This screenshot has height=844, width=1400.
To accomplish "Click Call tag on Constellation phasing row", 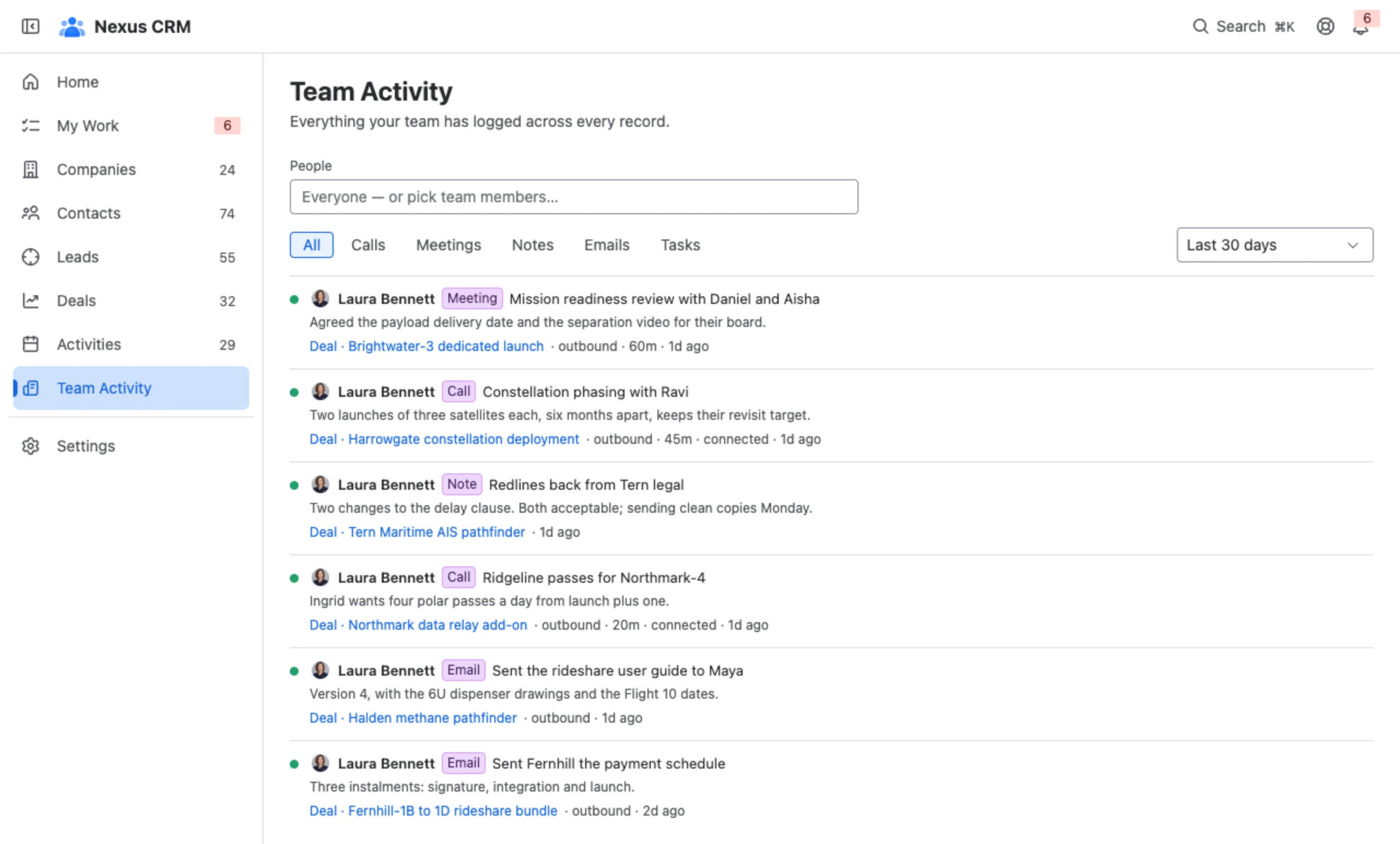I will tap(458, 391).
